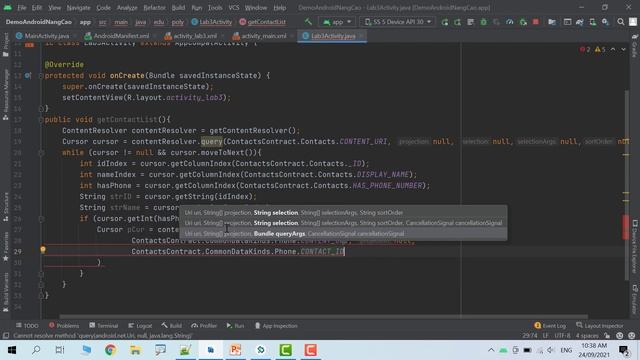The width and height of the screenshot is (640, 360).
Task: Open the Windows Start menu
Action: pos(12,350)
